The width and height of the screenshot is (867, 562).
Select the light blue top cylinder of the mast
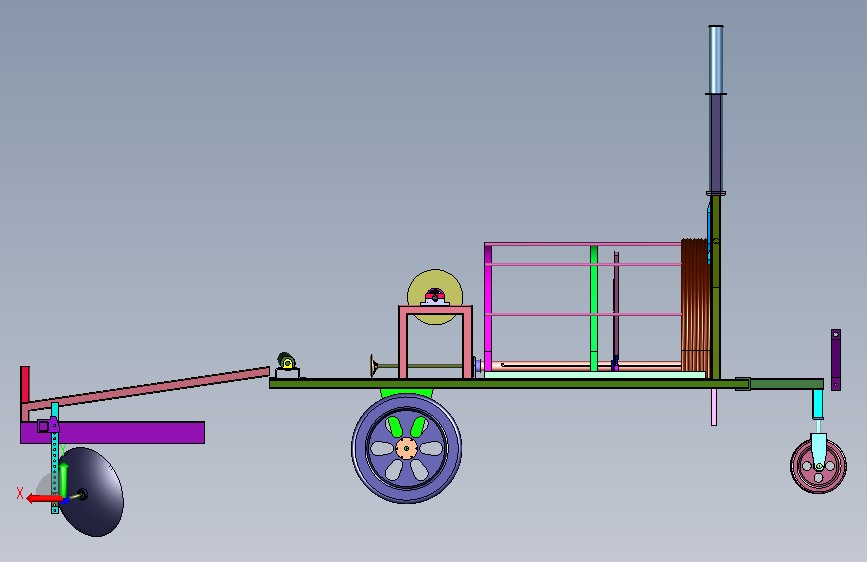(716, 60)
